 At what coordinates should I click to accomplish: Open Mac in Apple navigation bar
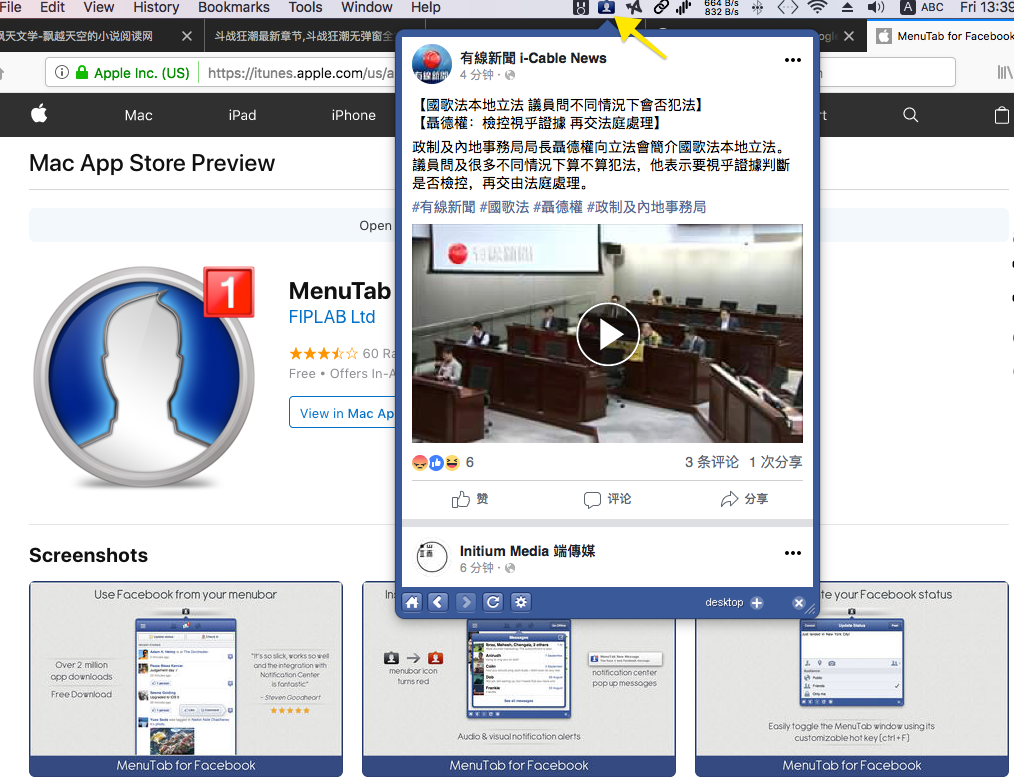(x=138, y=115)
